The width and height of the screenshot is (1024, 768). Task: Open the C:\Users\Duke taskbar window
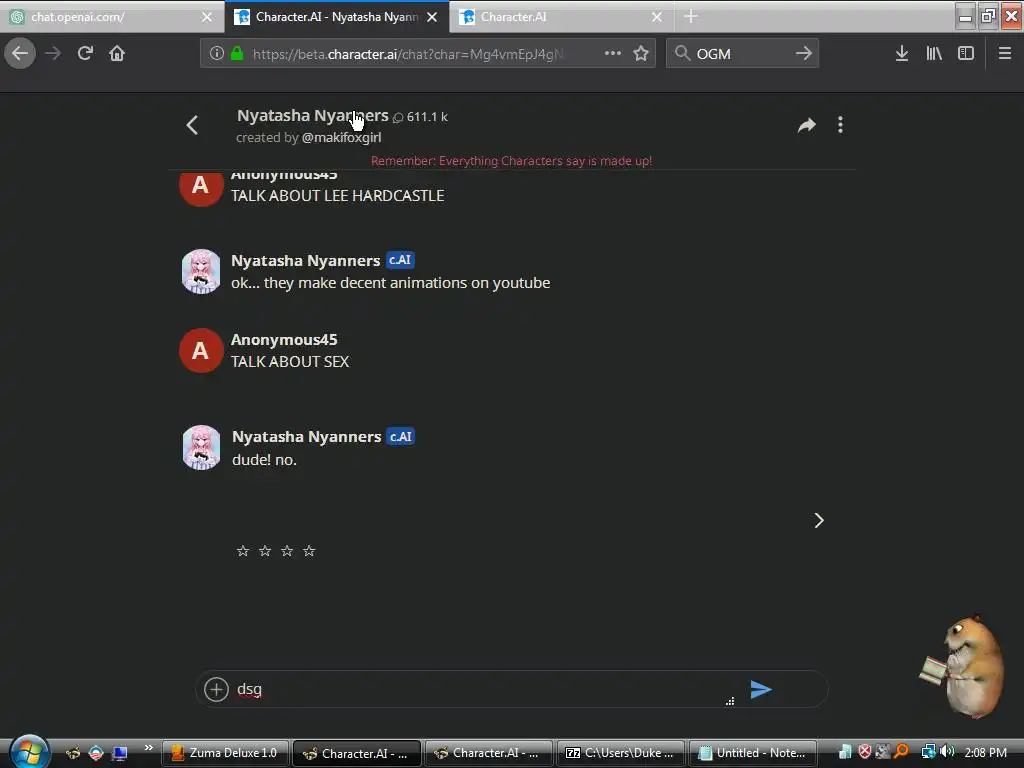click(x=620, y=753)
